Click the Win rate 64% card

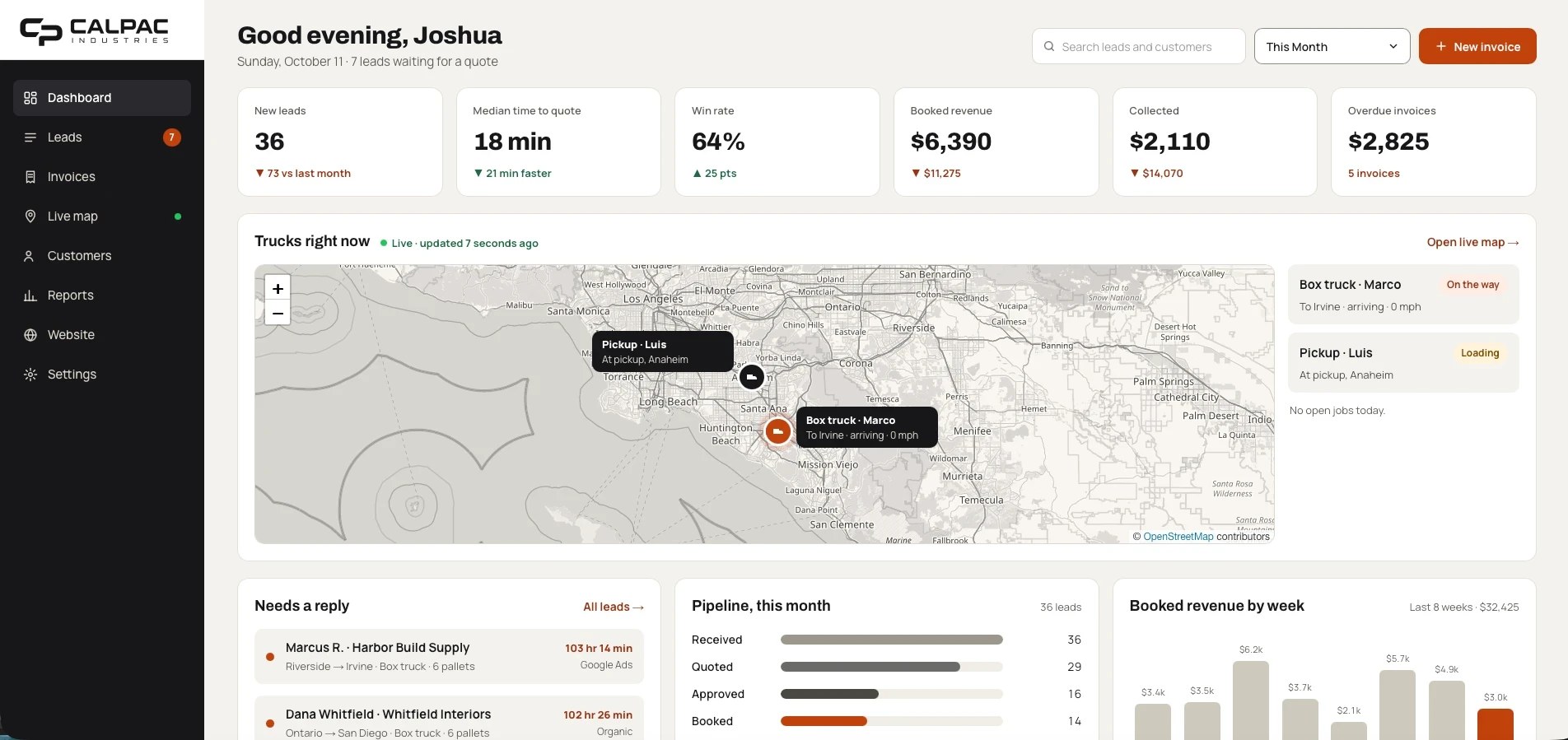[777, 142]
